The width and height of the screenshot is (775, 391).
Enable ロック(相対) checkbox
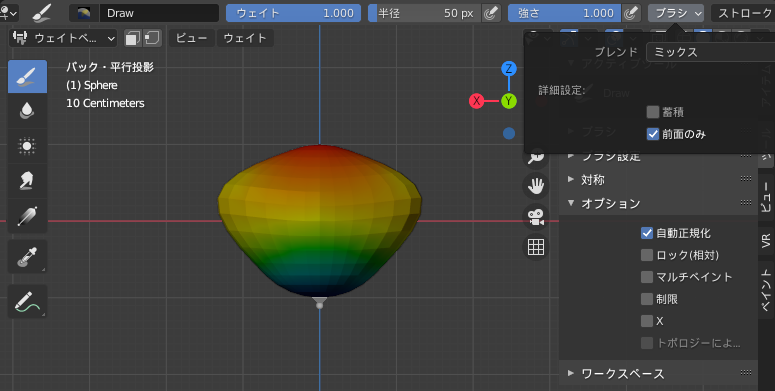tap(647, 255)
